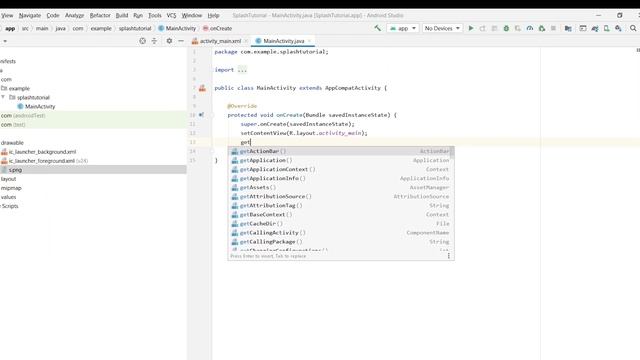Choose getBaseContext() from the completion list
Image resolution: width=640 pixels, height=360 pixels.
(341, 214)
